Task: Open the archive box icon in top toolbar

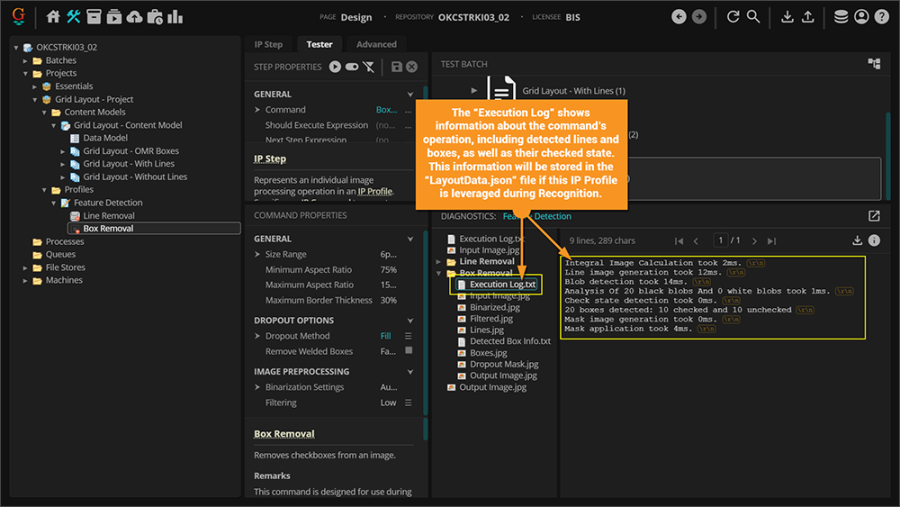Action: pos(94,17)
